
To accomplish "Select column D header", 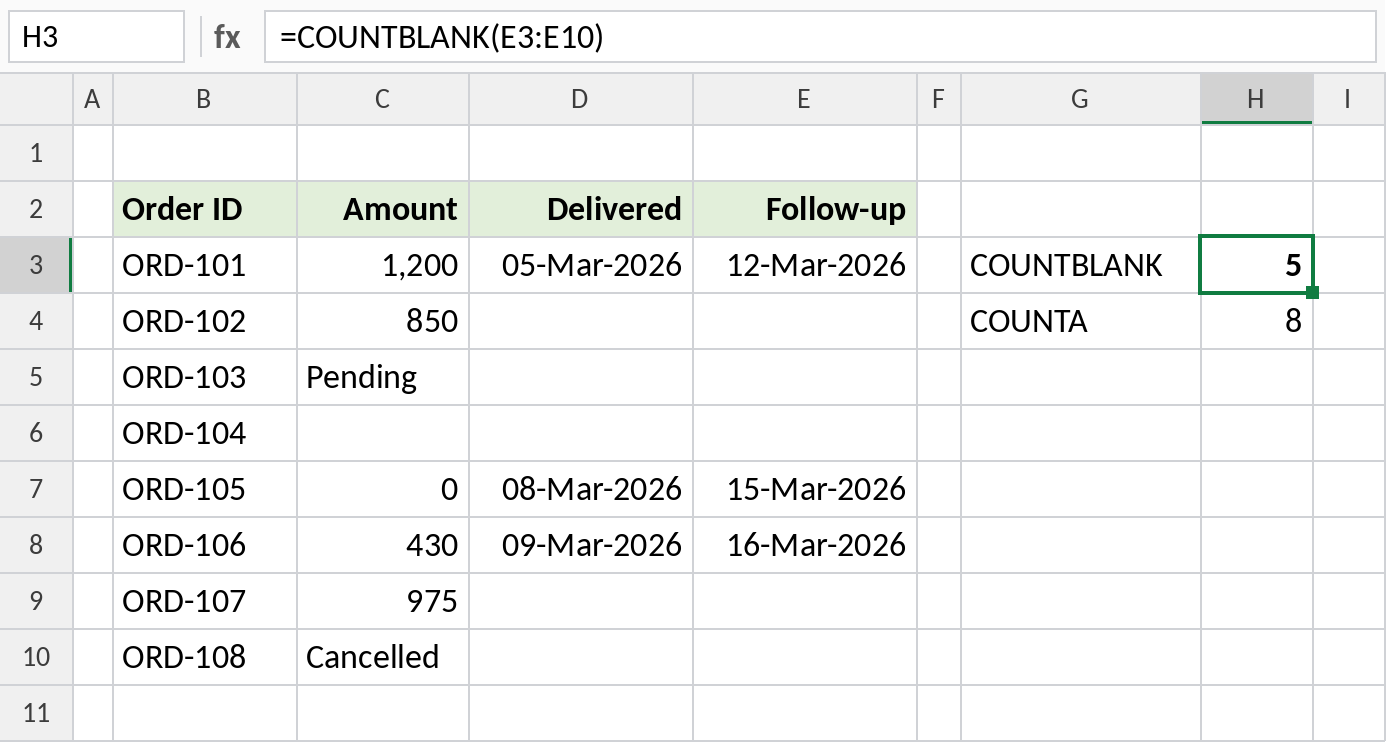I will click(581, 99).
